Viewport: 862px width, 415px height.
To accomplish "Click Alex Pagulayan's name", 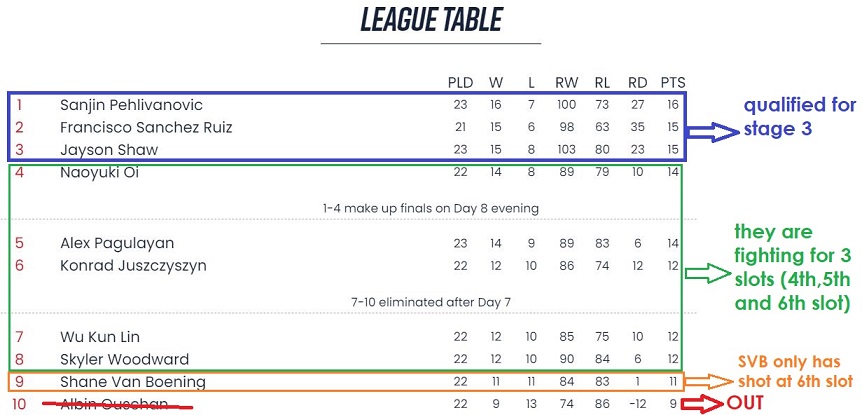I will pyautogui.click(x=117, y=243).
